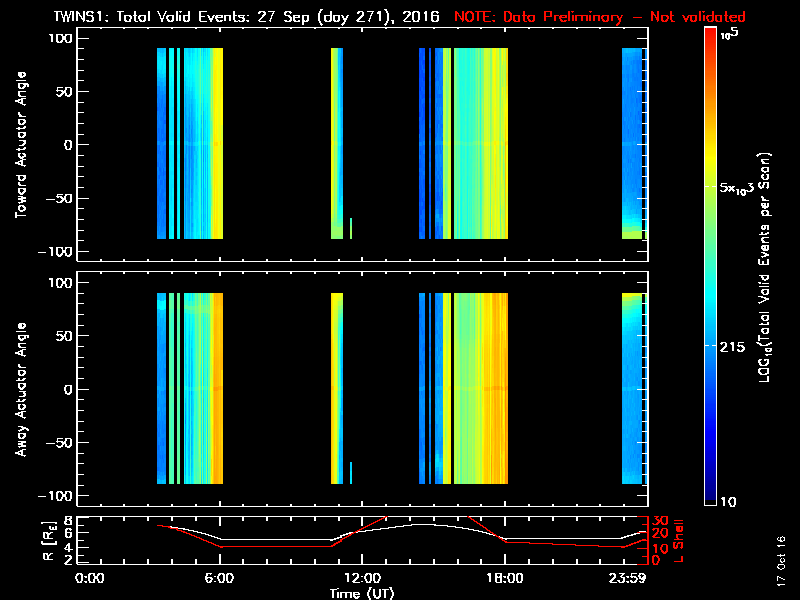Click the '6:00' time tick label
Viewport: 800px width, 600px height.
point(219,579)
